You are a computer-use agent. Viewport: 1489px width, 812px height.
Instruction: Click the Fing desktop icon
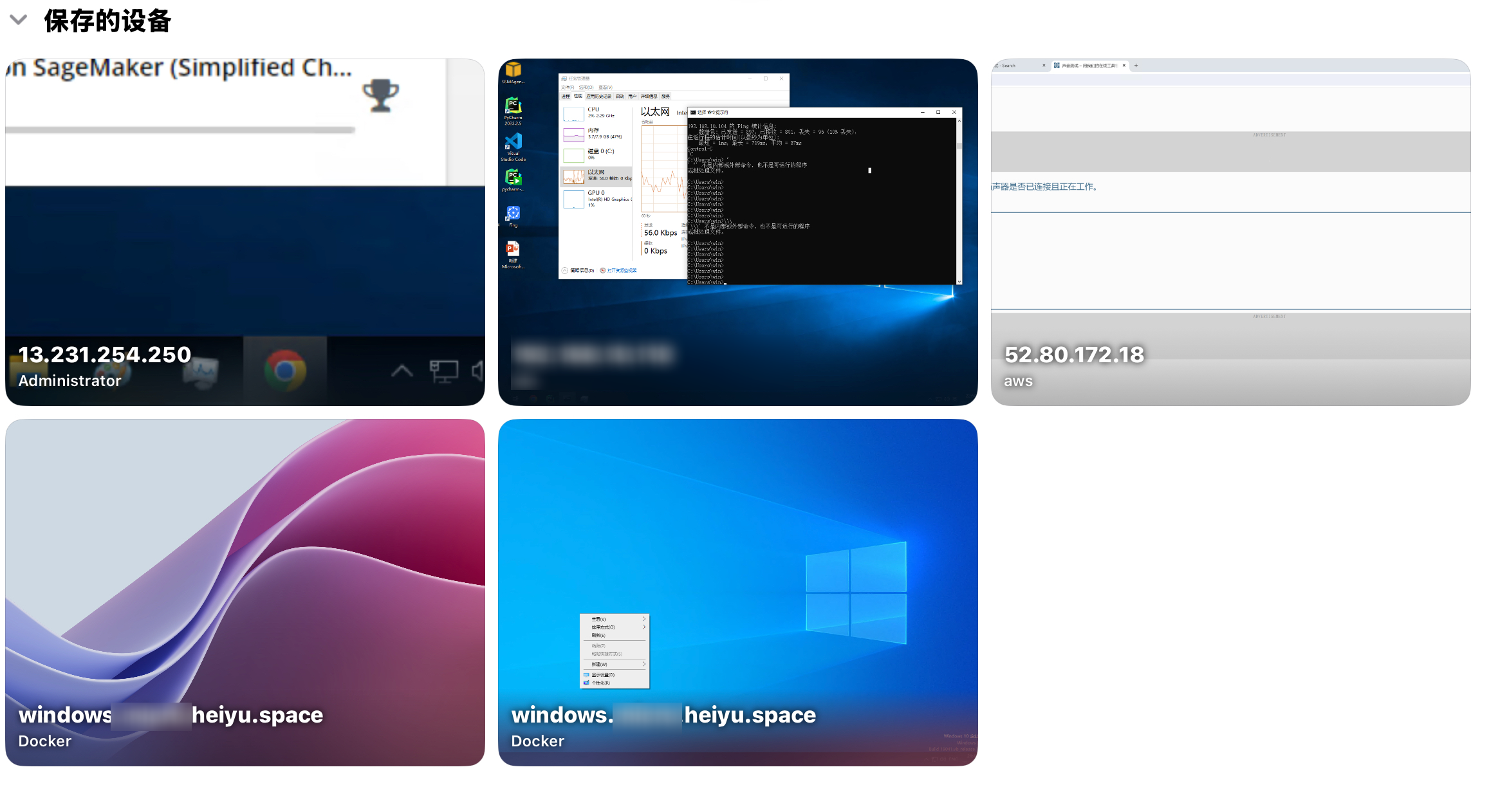513,213
